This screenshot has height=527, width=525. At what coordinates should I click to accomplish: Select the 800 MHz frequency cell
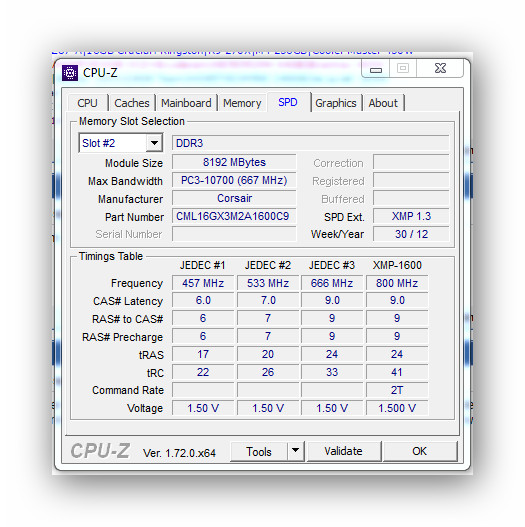click(x=397, y=283)
